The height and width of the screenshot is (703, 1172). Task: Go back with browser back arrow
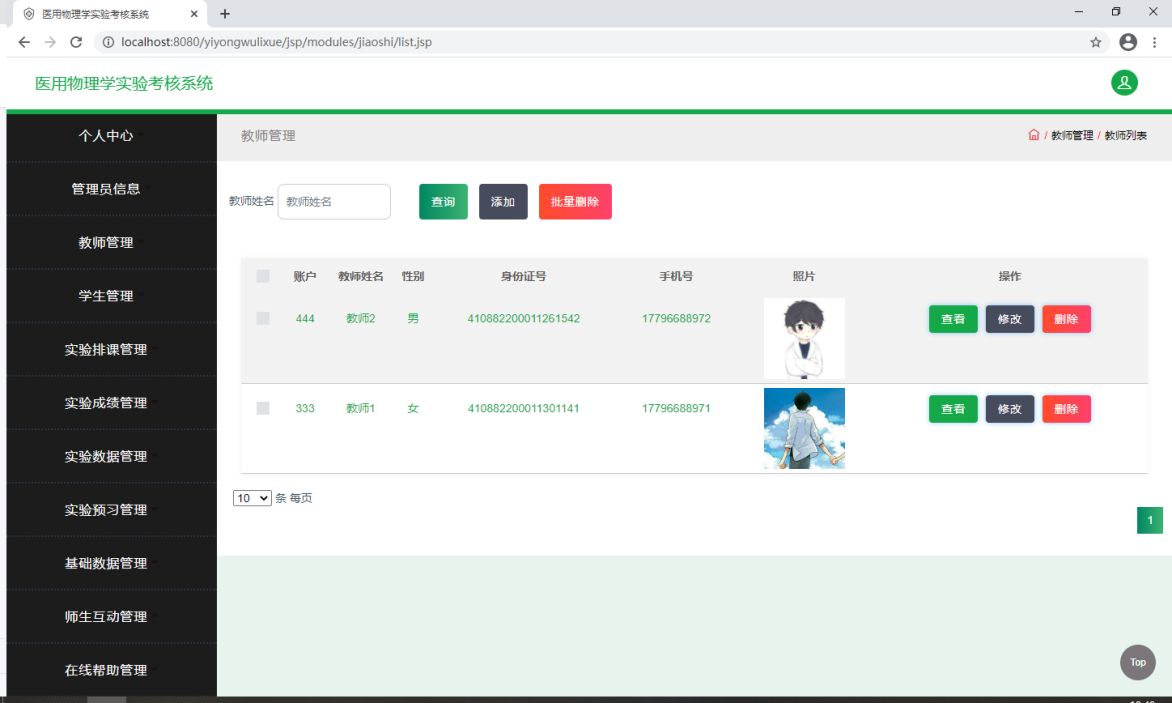coord(24,42)
